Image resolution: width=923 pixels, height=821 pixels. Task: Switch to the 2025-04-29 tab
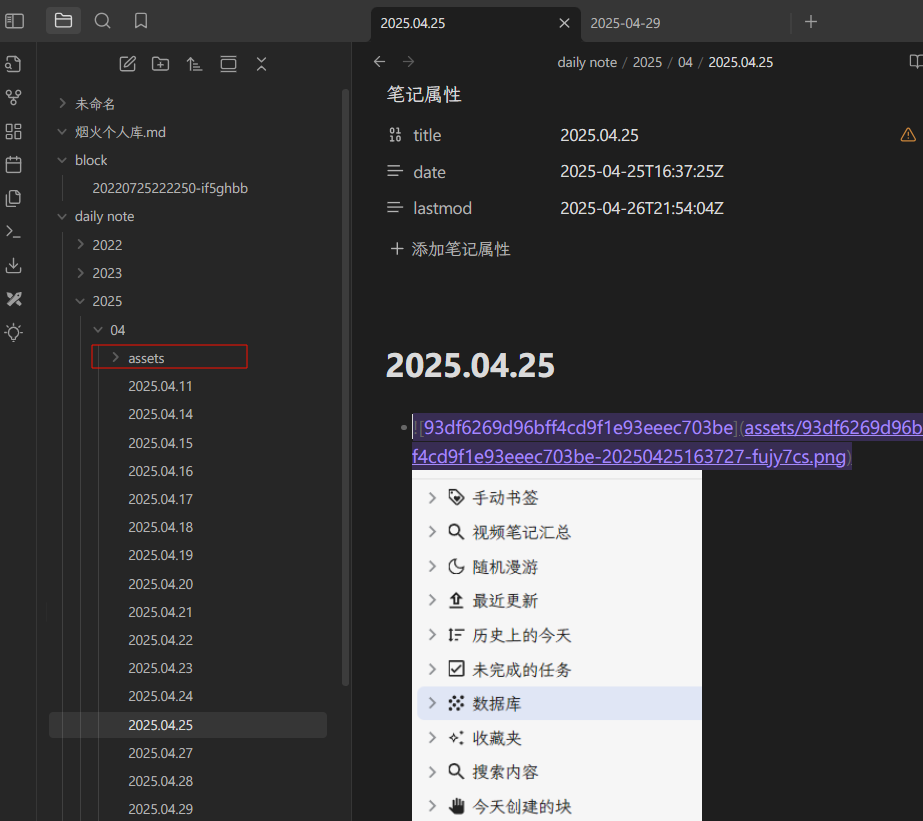[625, 23]
